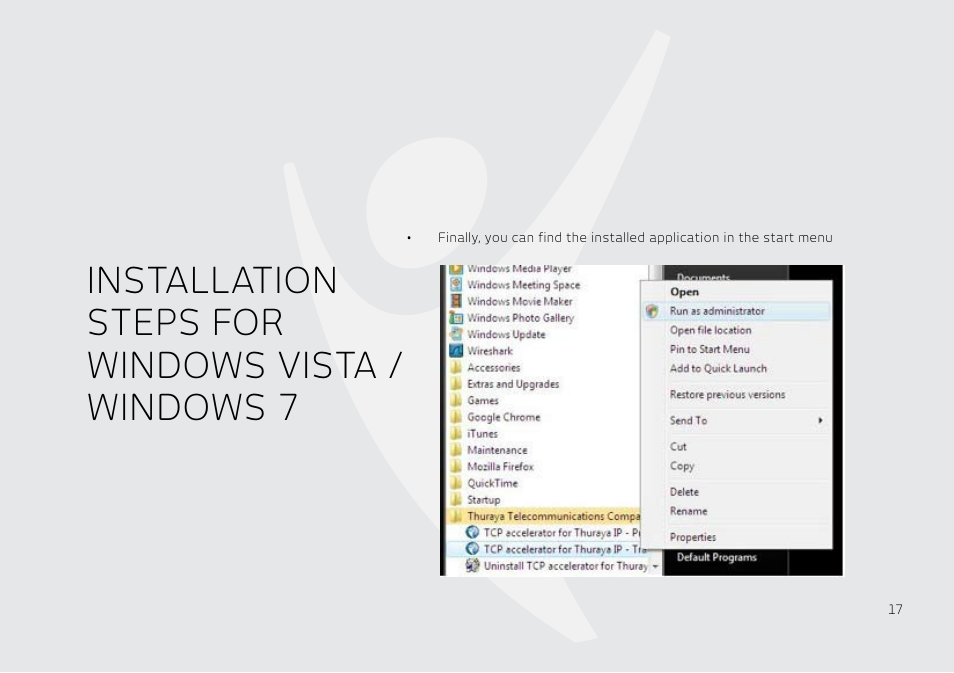Click the Google Chrome folder icon

[456, 417]
